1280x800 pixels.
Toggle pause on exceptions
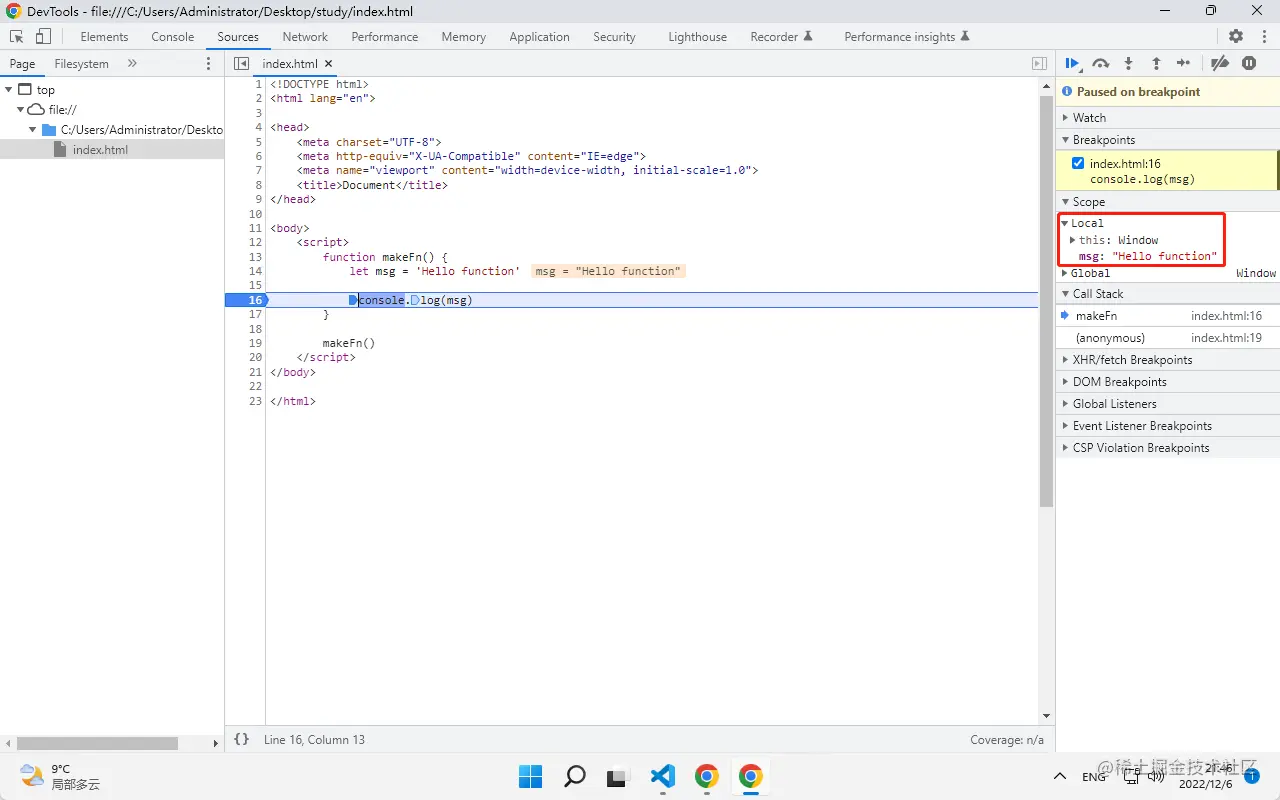[1249, 63]
